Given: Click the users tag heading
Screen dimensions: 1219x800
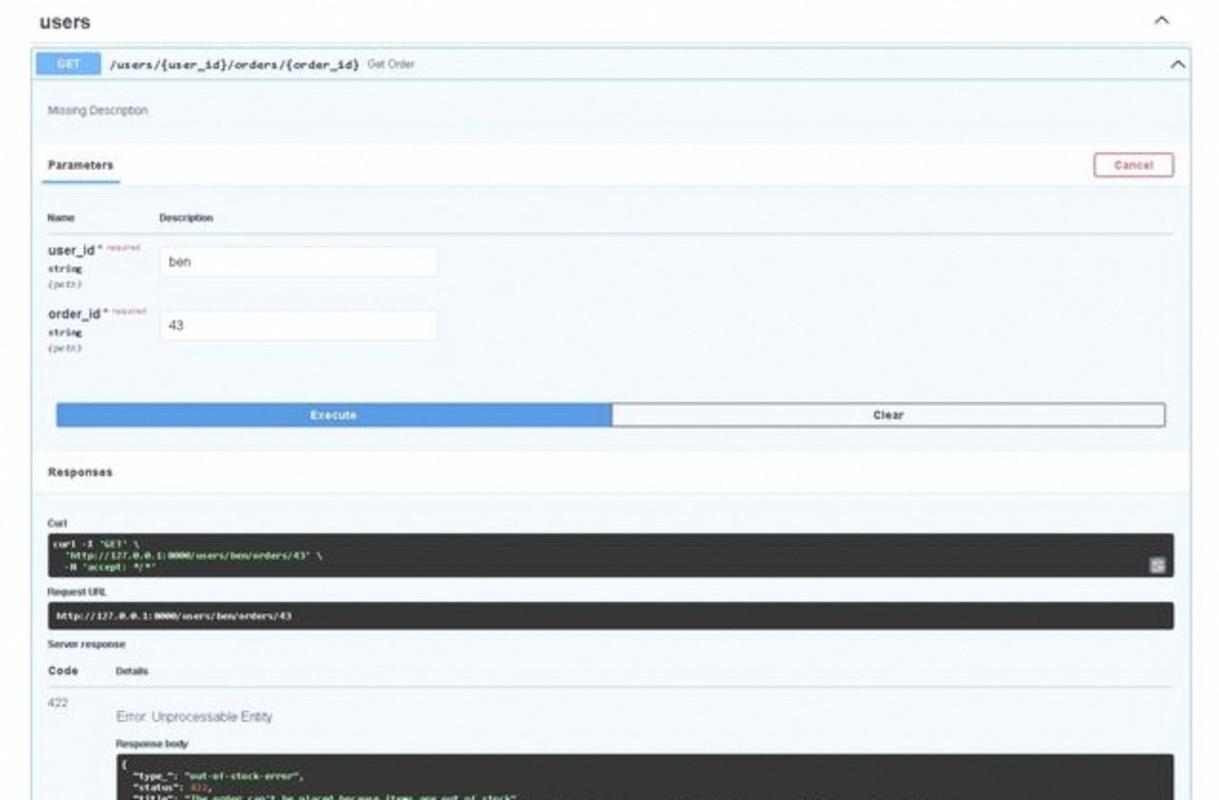Looking at the screenshot, I should [65, 22].
